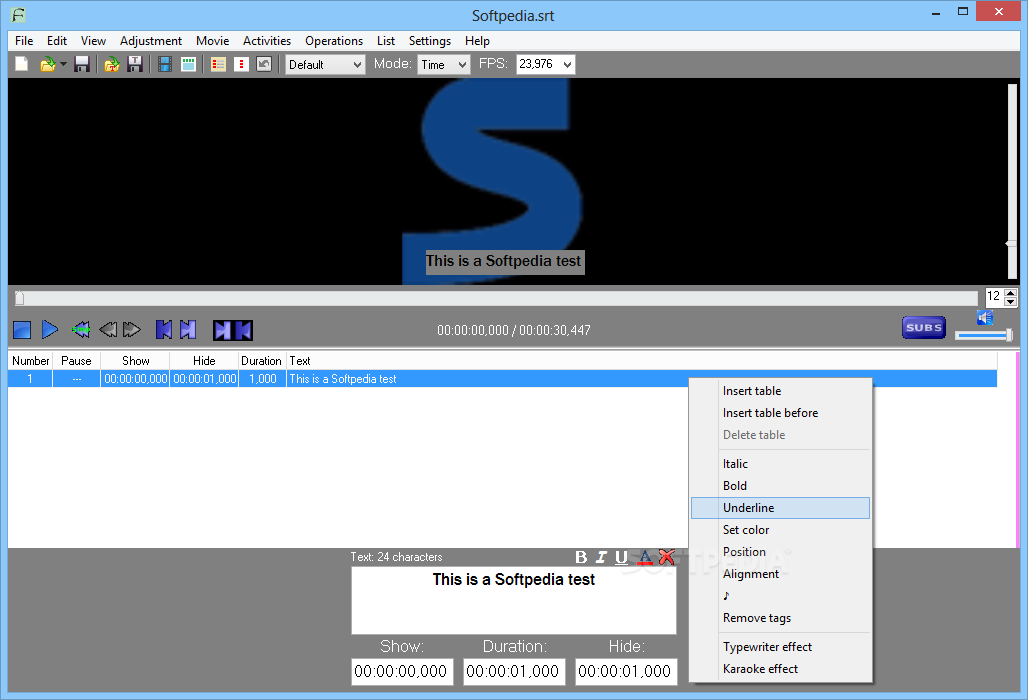Open a subtitle file with folder icon
This screenshot has height=700, width=1028.
click(47, 64)
